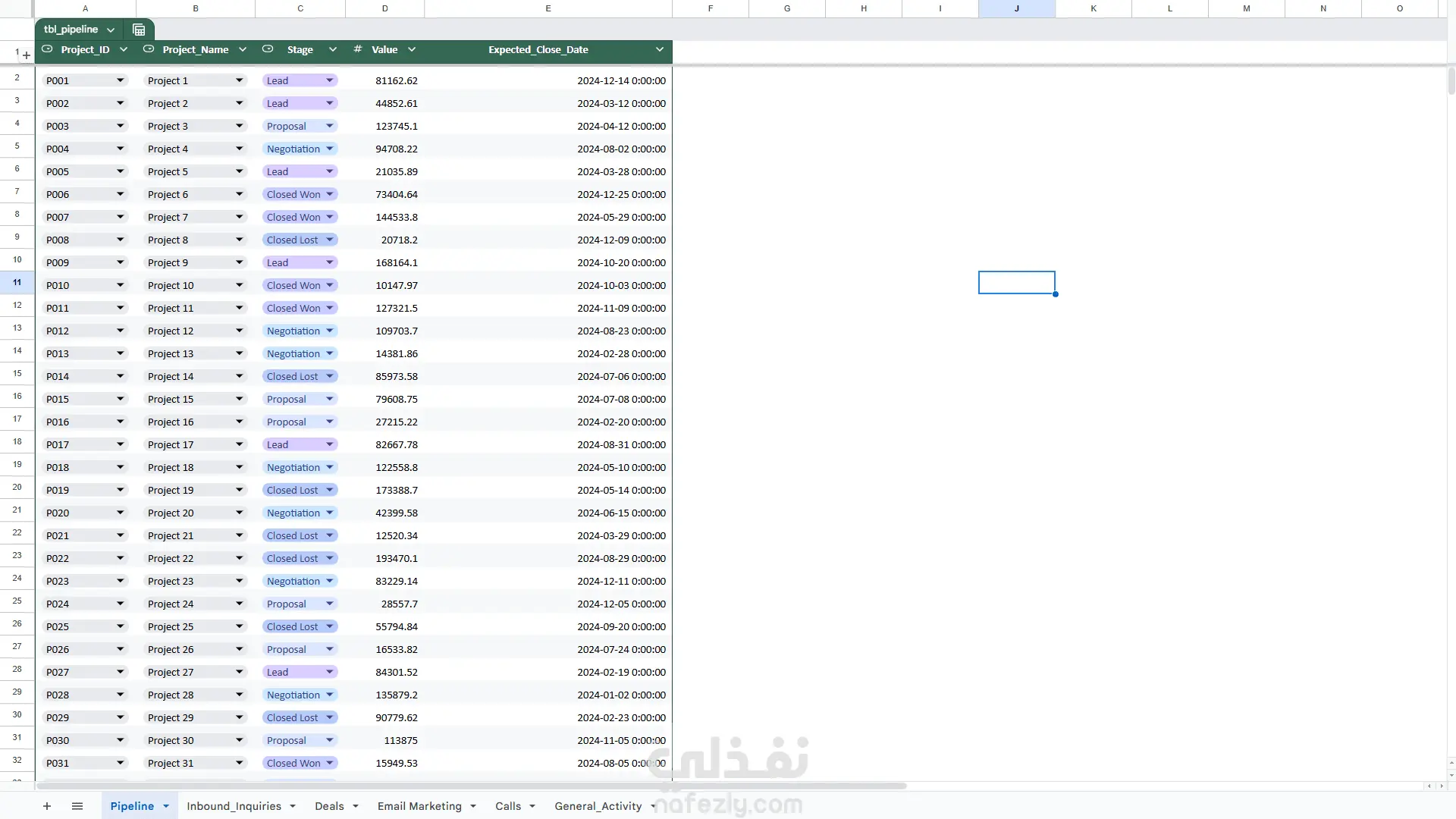The image size is (1456, 819).
Task: Click the Value column number type icon
Action: [x=357, y=49]
